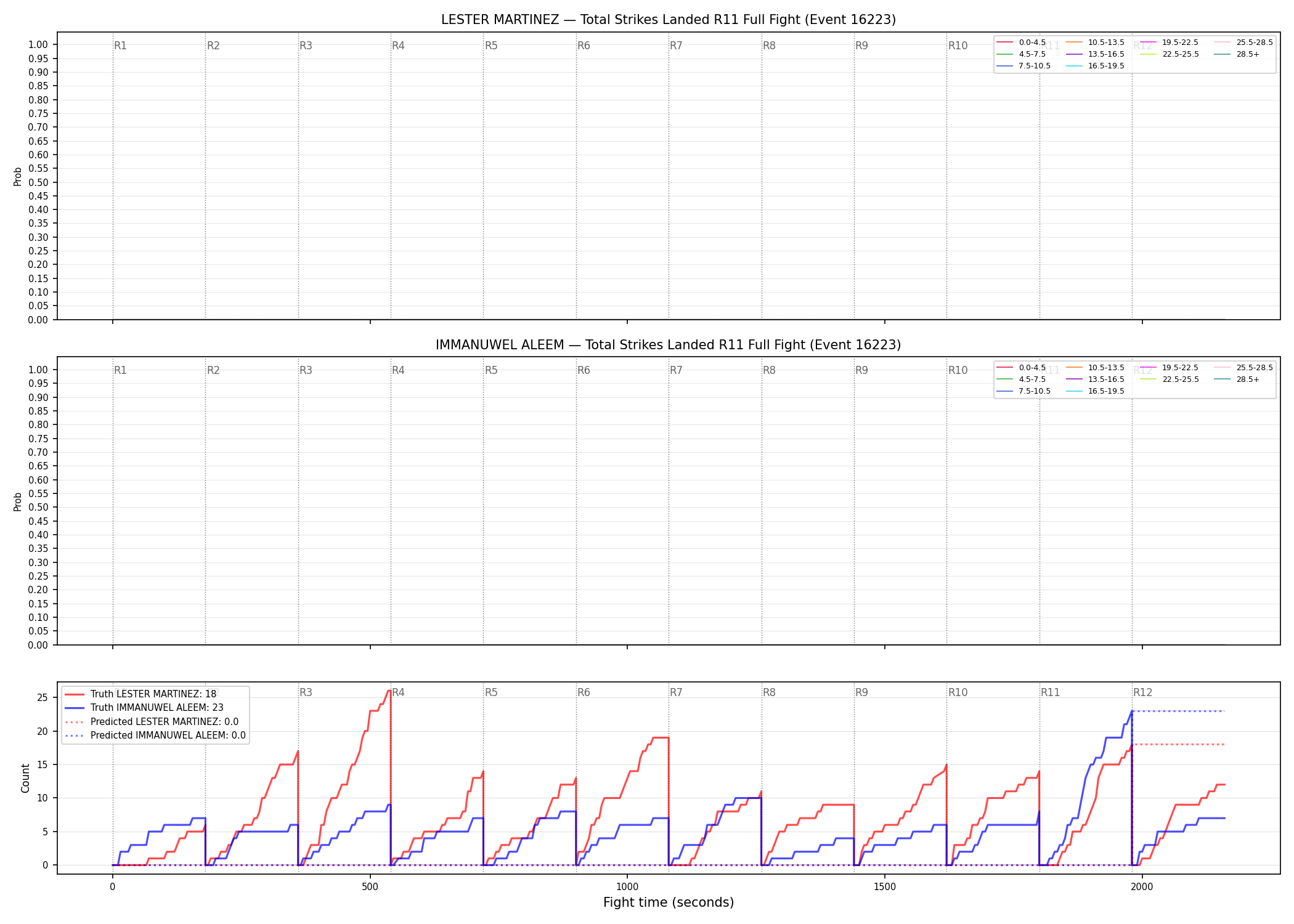
Task: Click 'Truth LESTER MARTINEZ: 18' legend entry
Action: pyautogui.click(x=153, y=694)
